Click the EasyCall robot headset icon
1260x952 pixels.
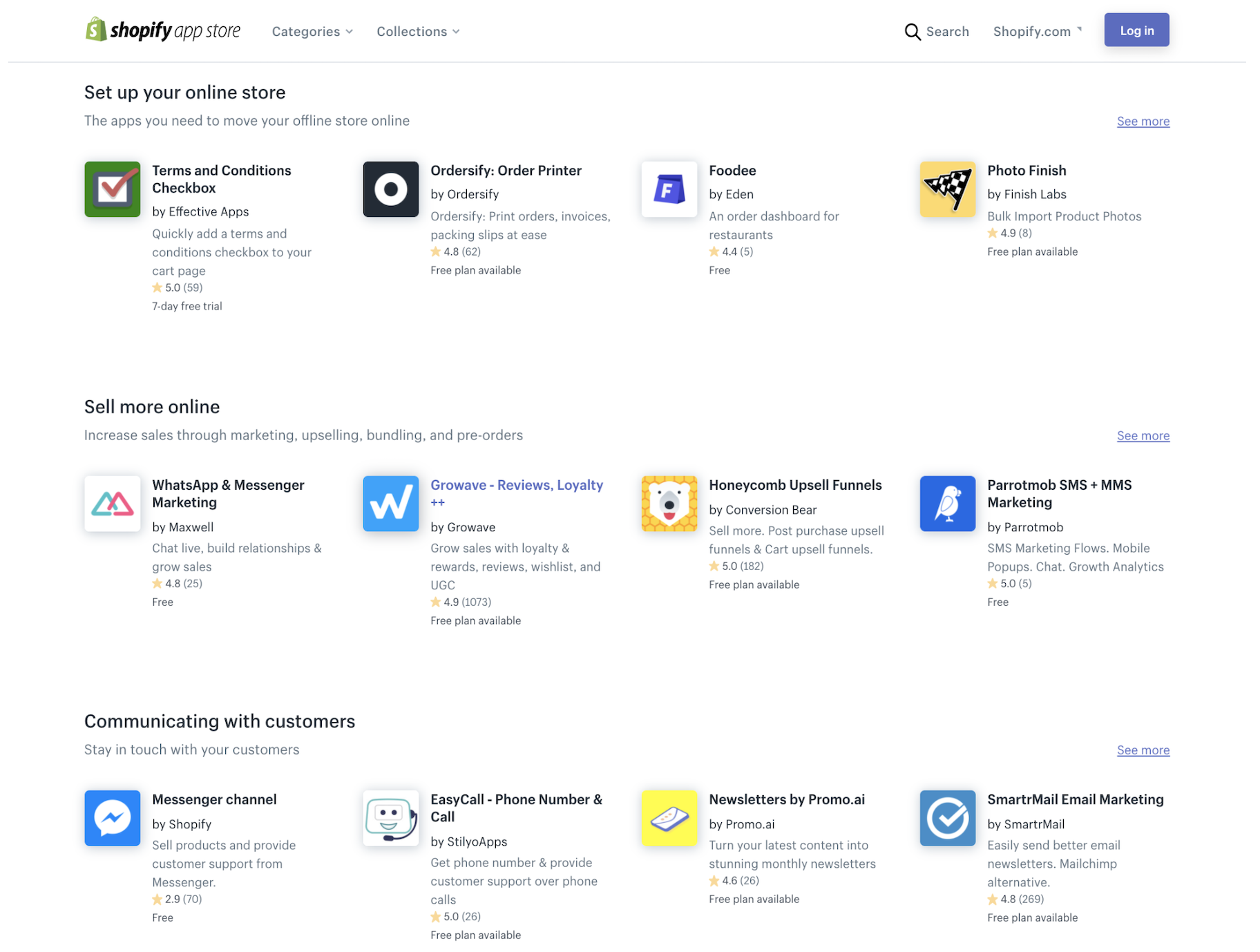coord(390,818)
